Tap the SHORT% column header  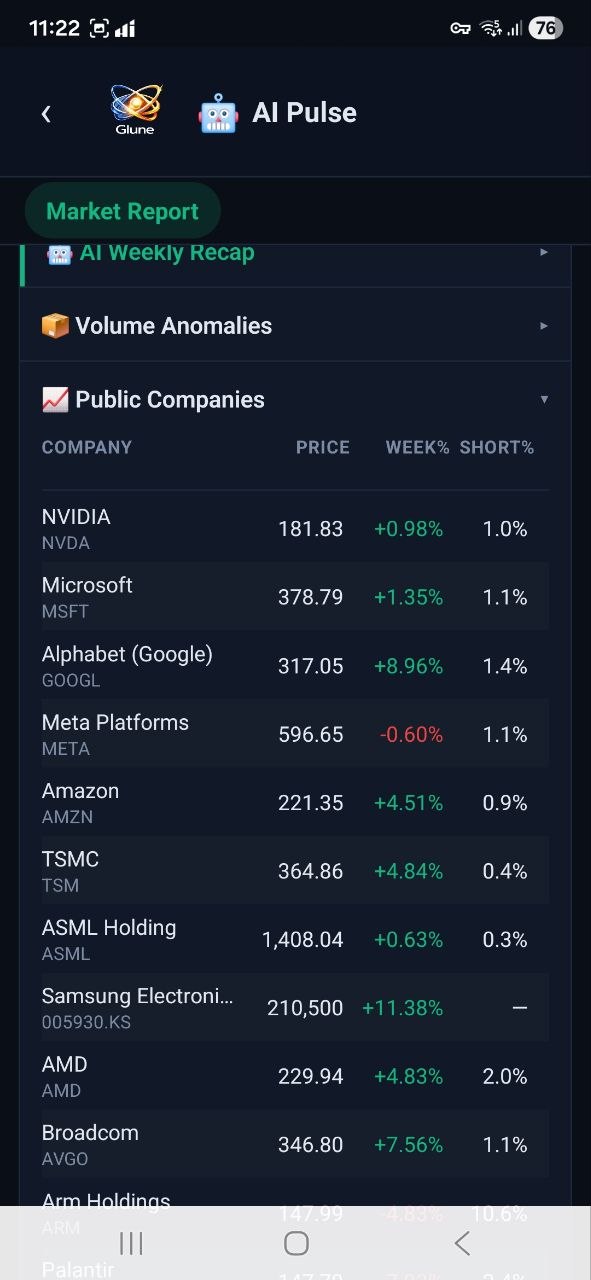coord(497,447)
